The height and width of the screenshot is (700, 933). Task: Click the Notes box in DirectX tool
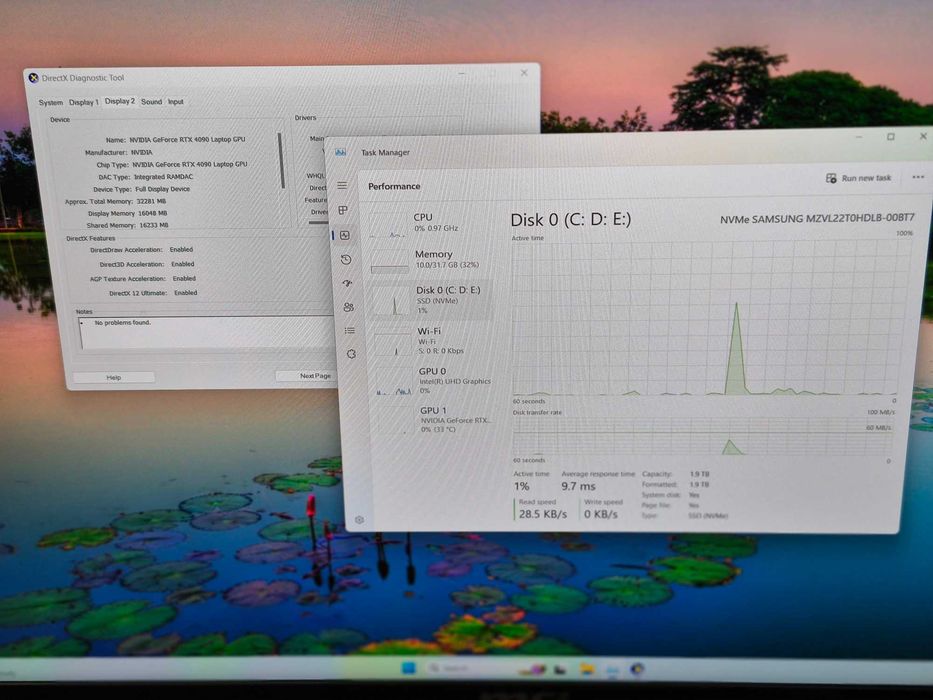click(206, 333)
